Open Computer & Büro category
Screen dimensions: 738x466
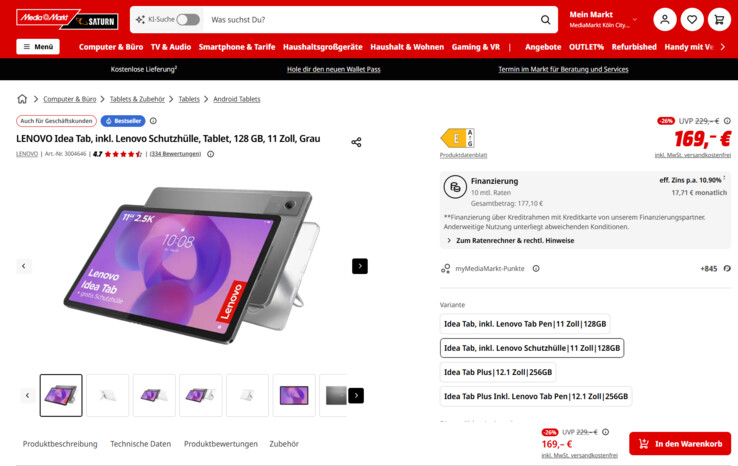point(111,47)
